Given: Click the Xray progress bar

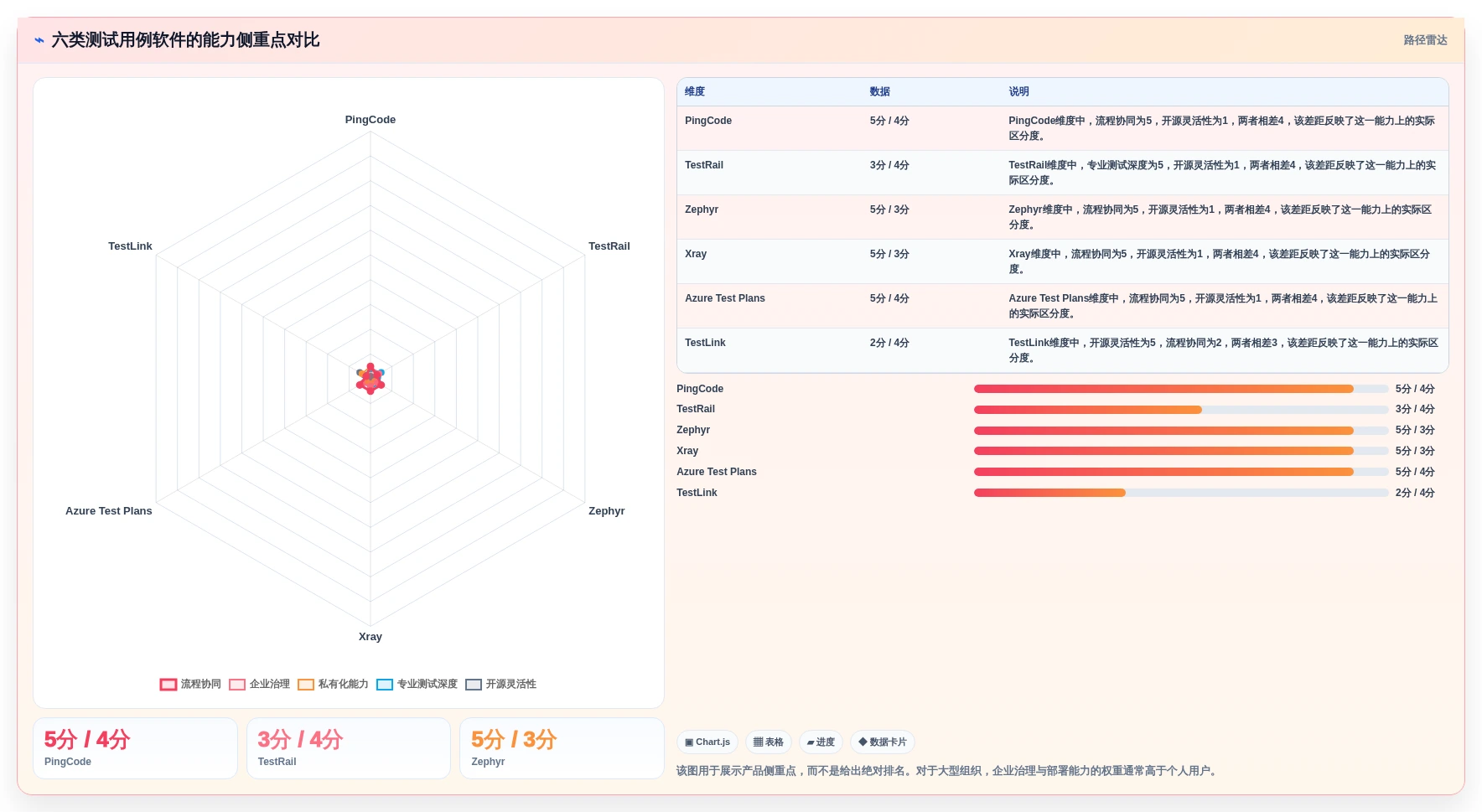Looking at the screenshot, I should coord(1181,451).
